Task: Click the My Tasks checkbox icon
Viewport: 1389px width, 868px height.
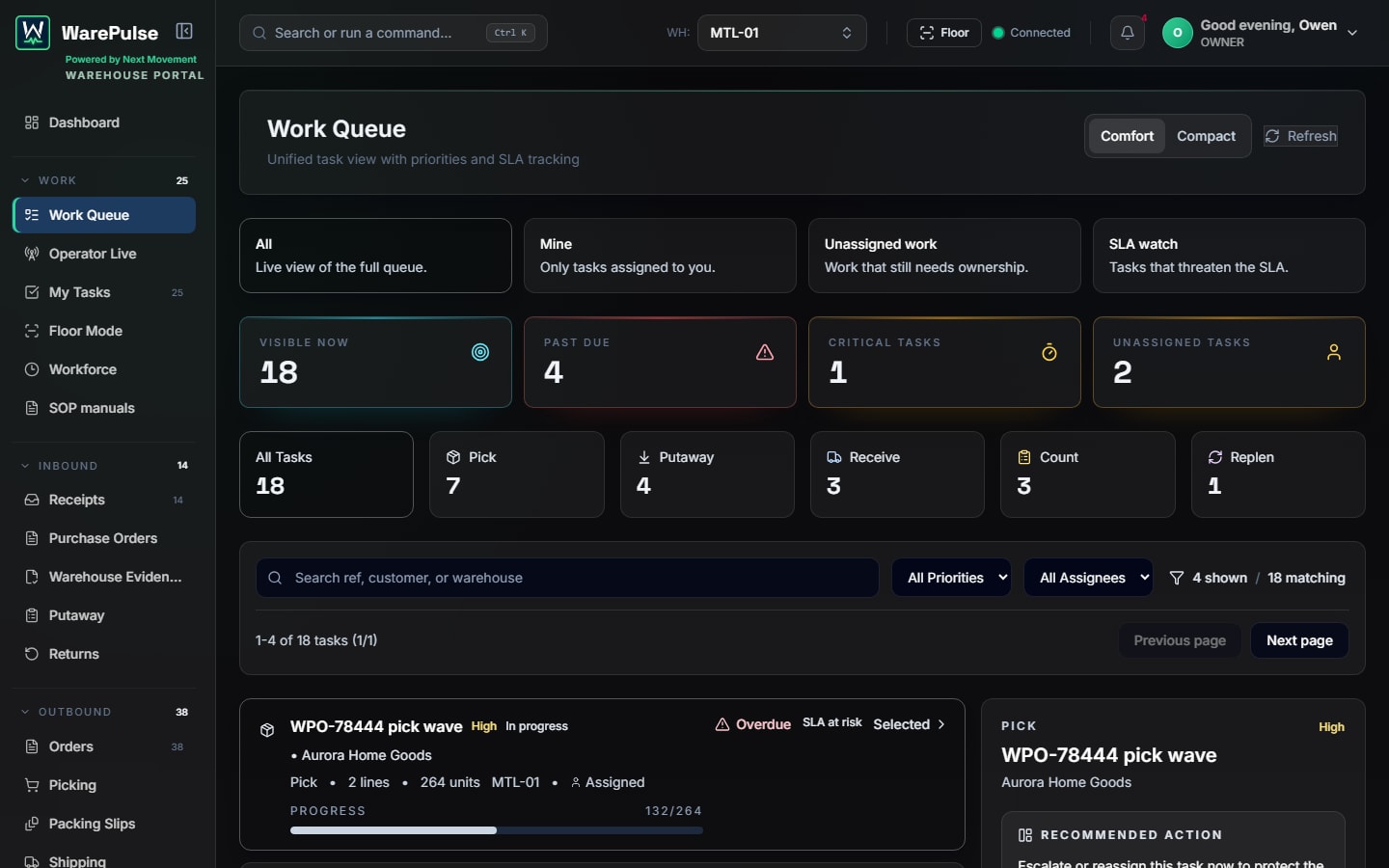Action: point(32,292)
